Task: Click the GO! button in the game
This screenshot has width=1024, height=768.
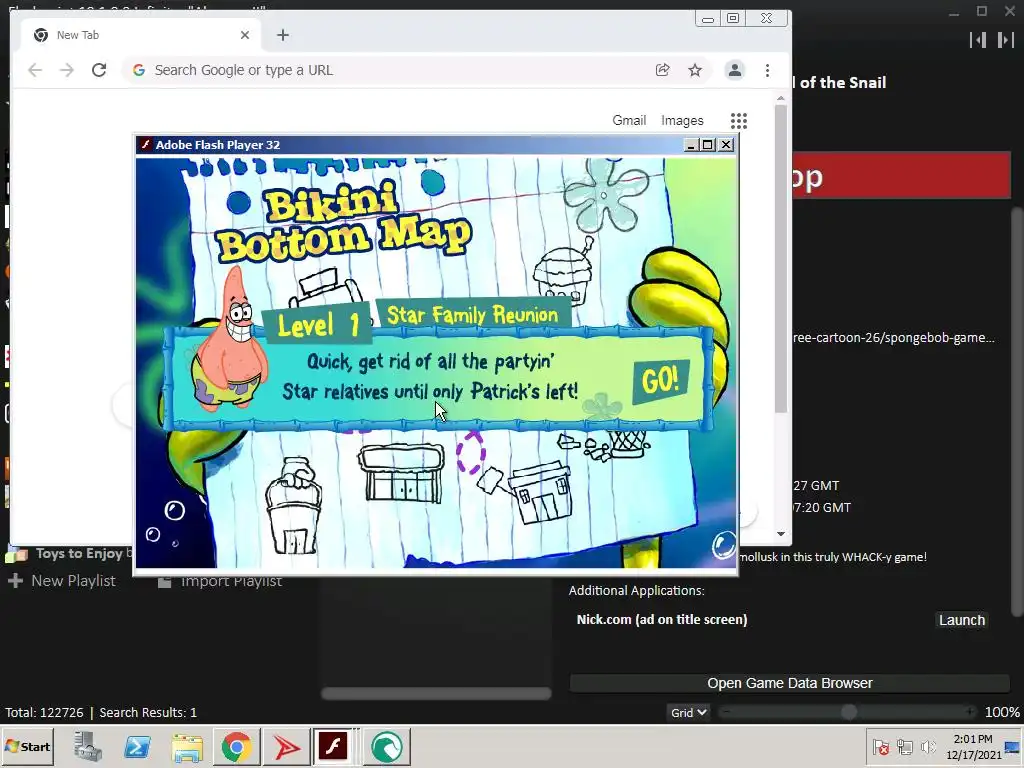Action: coord(661,381)
